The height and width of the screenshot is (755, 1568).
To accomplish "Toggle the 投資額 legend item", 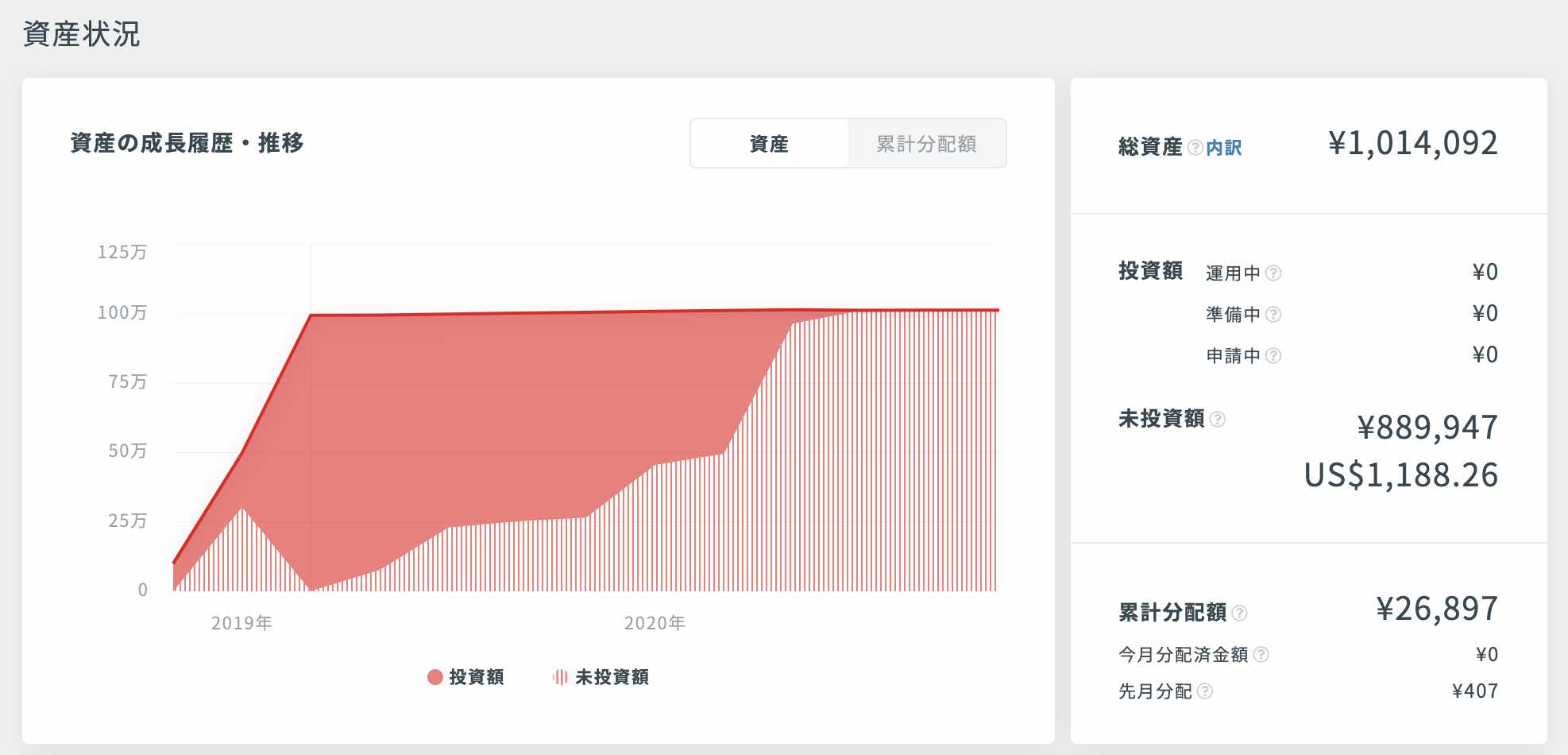I will tap(465, 677).
